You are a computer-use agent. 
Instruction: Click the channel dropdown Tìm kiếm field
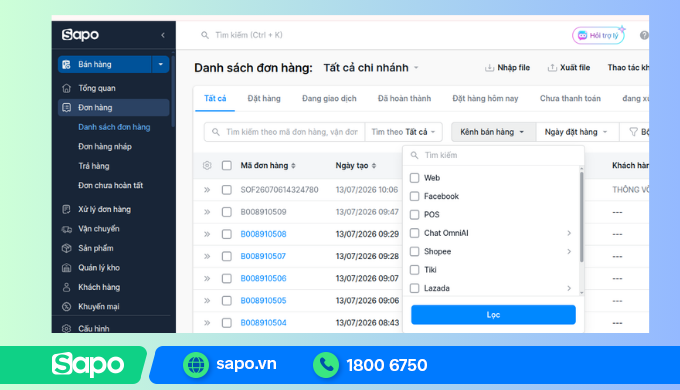[x=493, y=155]
